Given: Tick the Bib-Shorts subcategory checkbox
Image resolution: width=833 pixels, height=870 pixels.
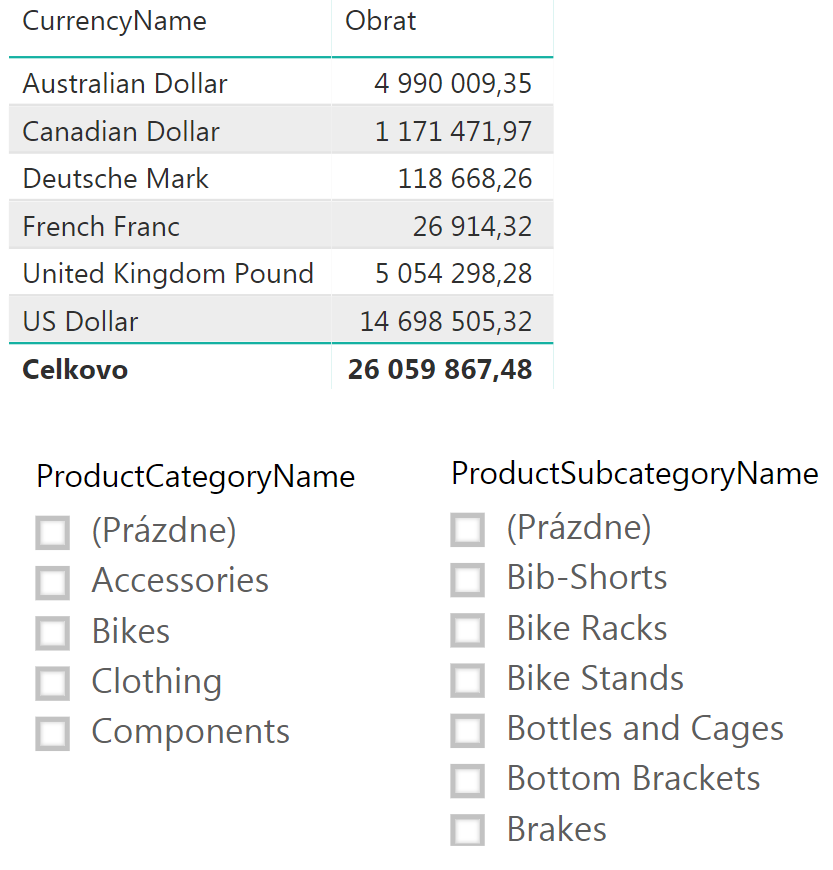Looking at the screenshot, I should click(467, 580).
